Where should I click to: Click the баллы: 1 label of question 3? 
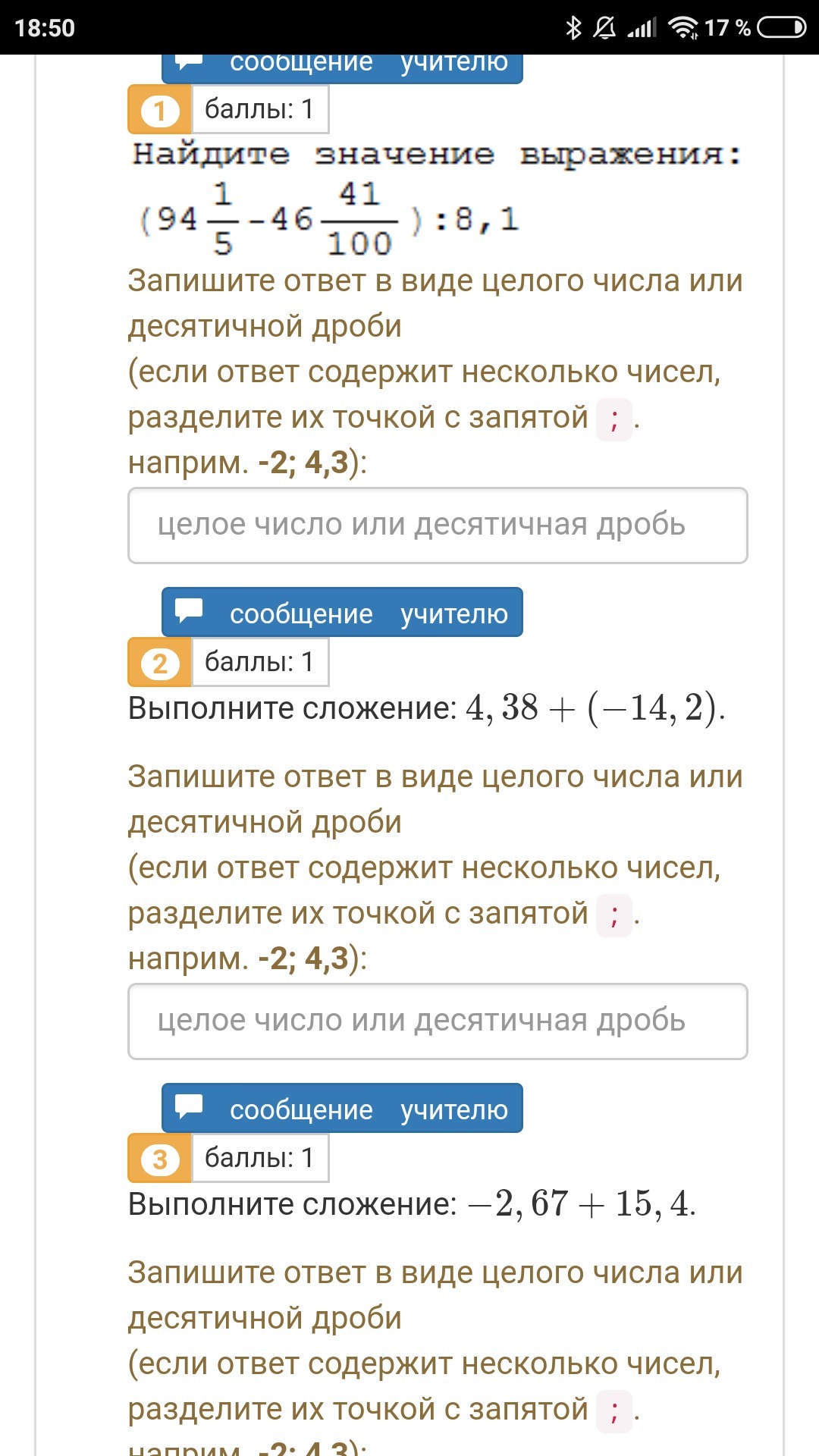259,1158
